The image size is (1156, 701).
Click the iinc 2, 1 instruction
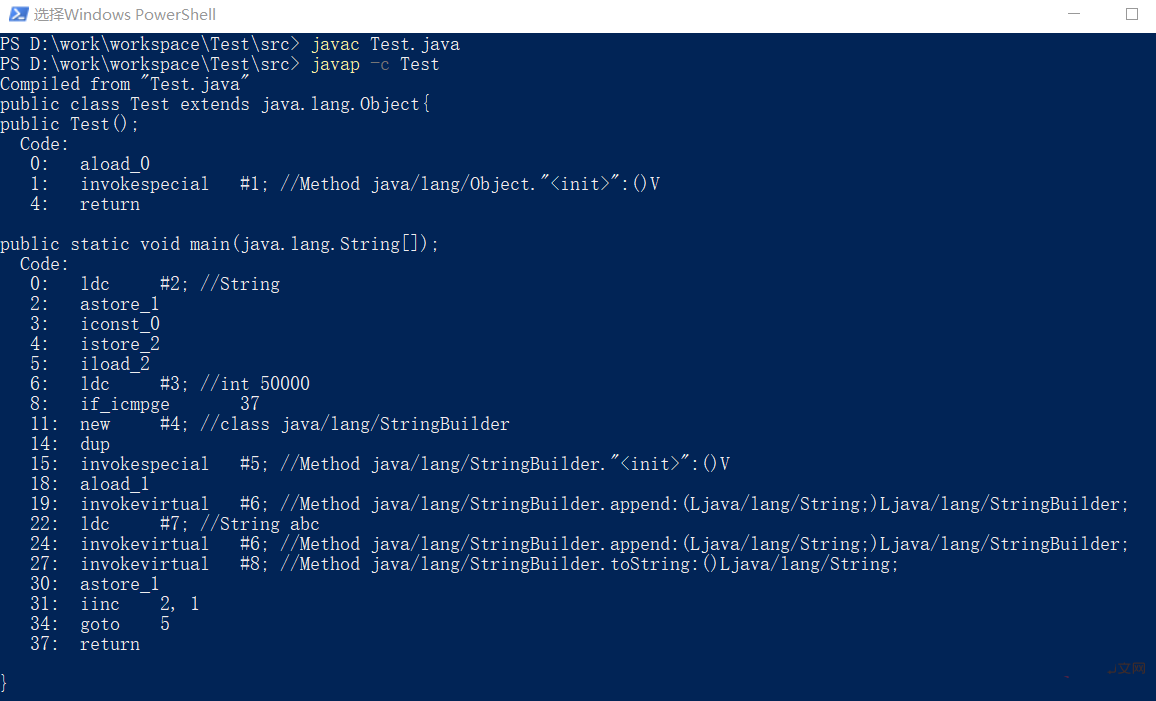click(139, 604)
